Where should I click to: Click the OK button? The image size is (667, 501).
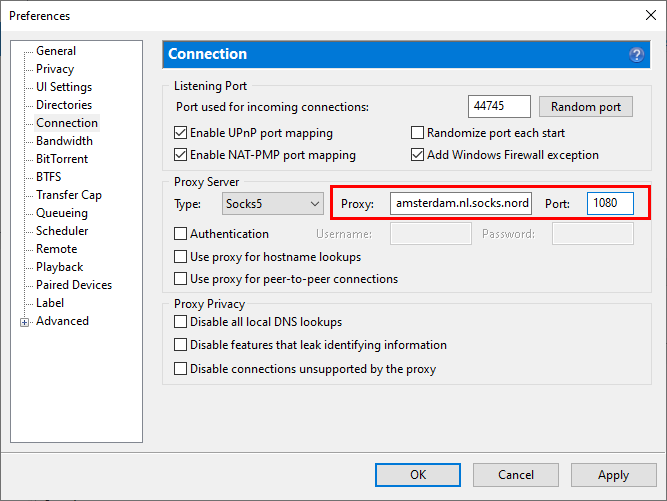pyautogui.click(x=418, y=475)
